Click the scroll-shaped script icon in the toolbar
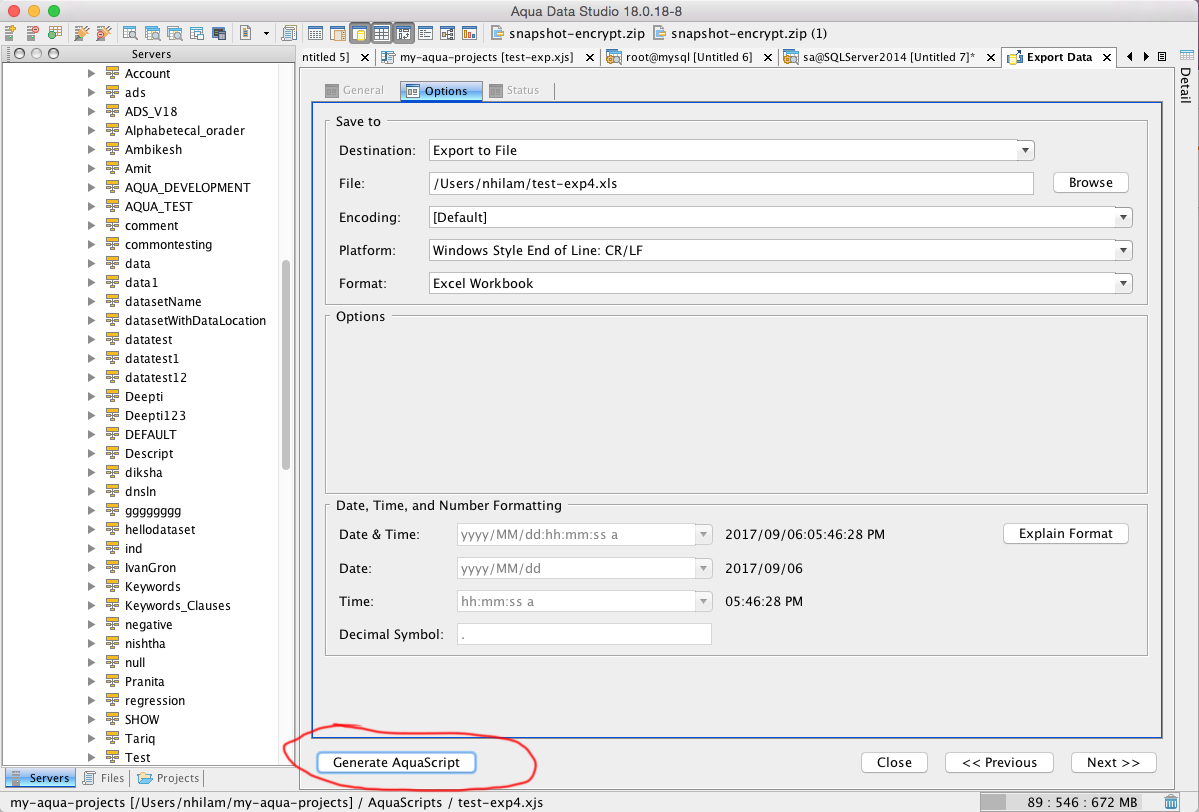The height and width of the screenshot is (812, 1199). (289, 33)
